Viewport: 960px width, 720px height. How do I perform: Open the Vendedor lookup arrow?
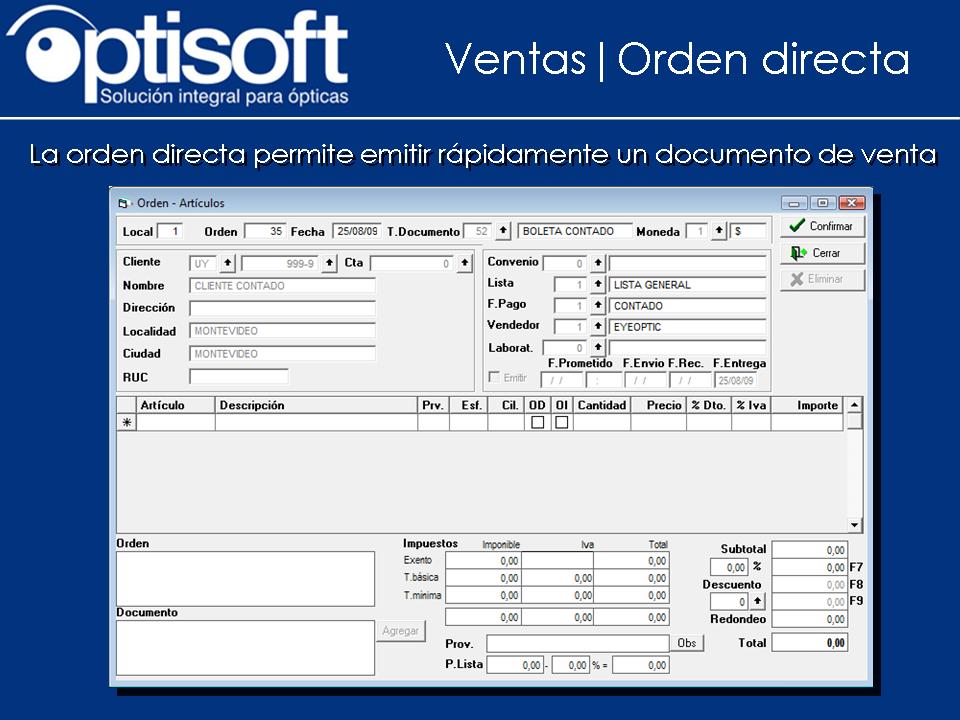tap(597, 325)
